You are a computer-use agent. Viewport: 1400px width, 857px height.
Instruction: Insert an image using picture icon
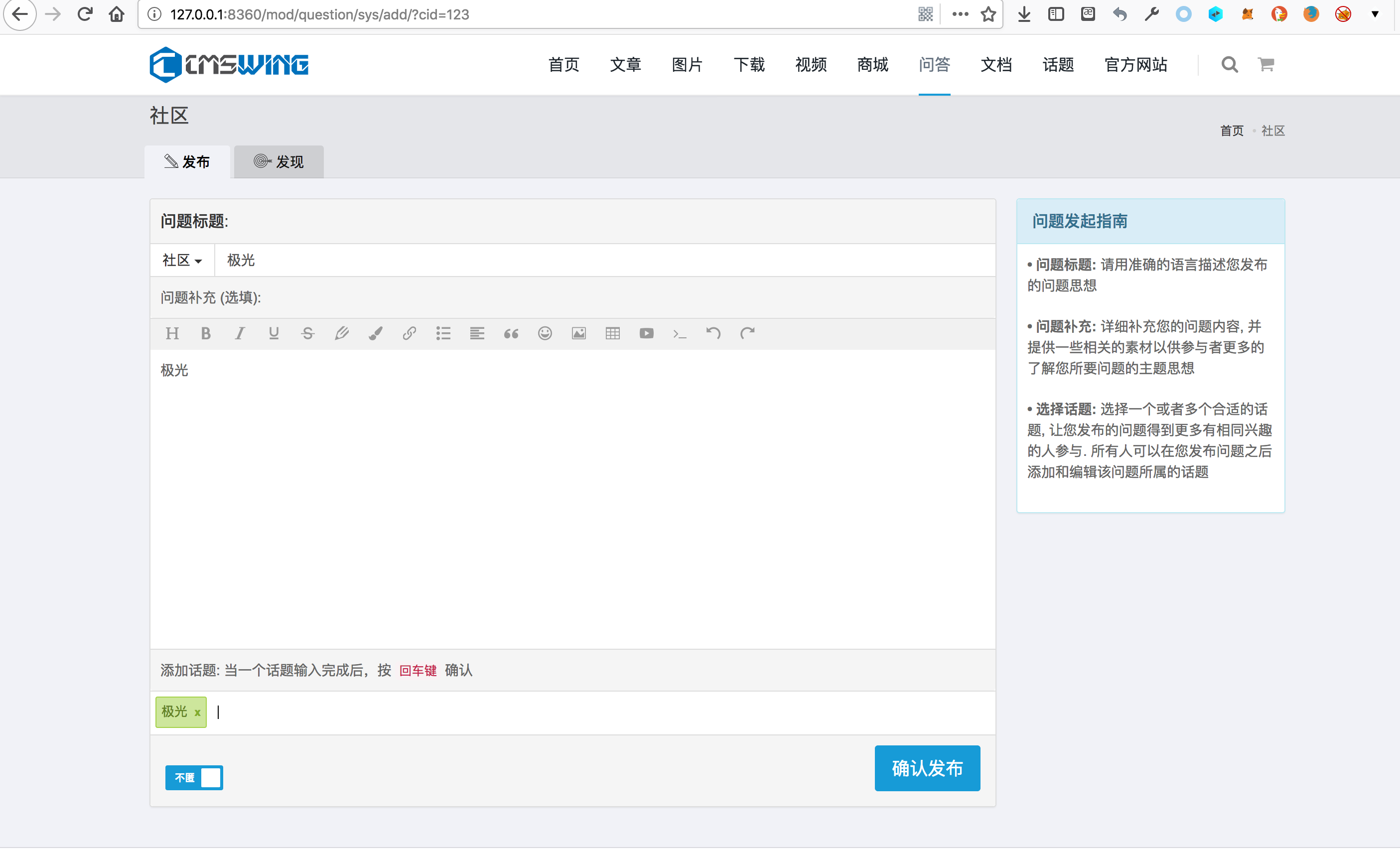[578, 334]
